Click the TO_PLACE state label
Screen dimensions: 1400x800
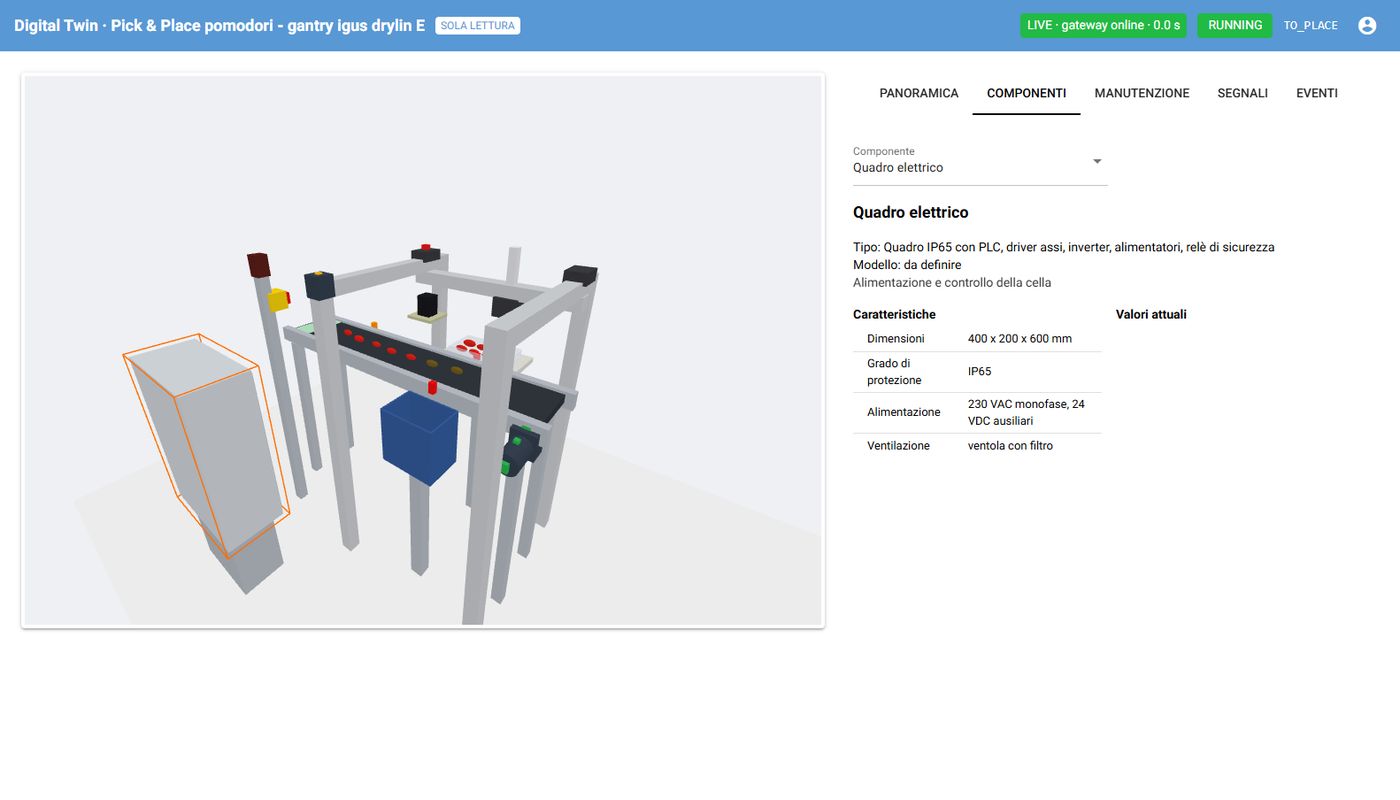point(1311,25)
